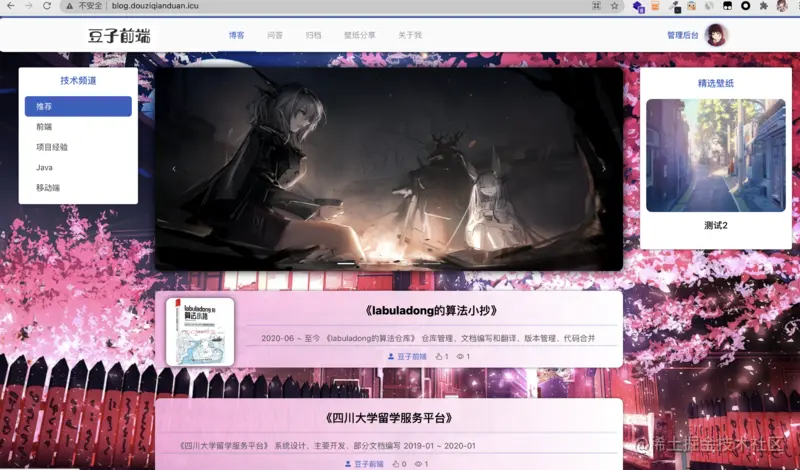Open the 归档 nav tab

[313, 35]
